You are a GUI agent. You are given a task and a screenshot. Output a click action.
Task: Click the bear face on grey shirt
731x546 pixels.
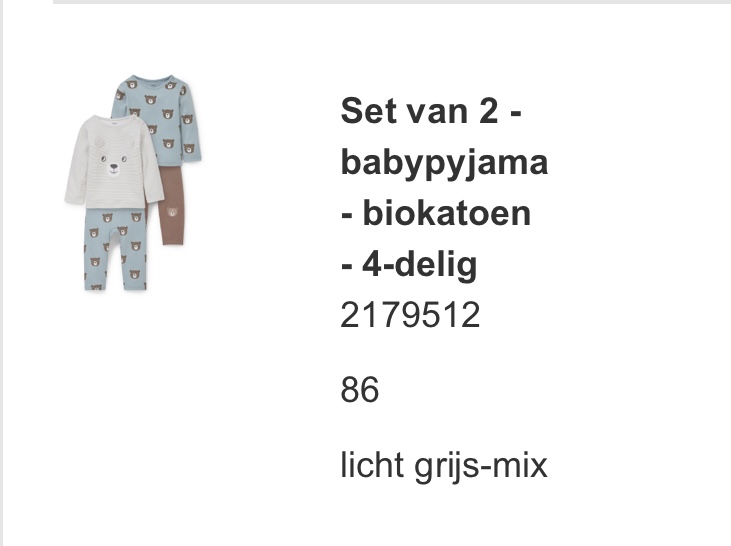[115, 165]
